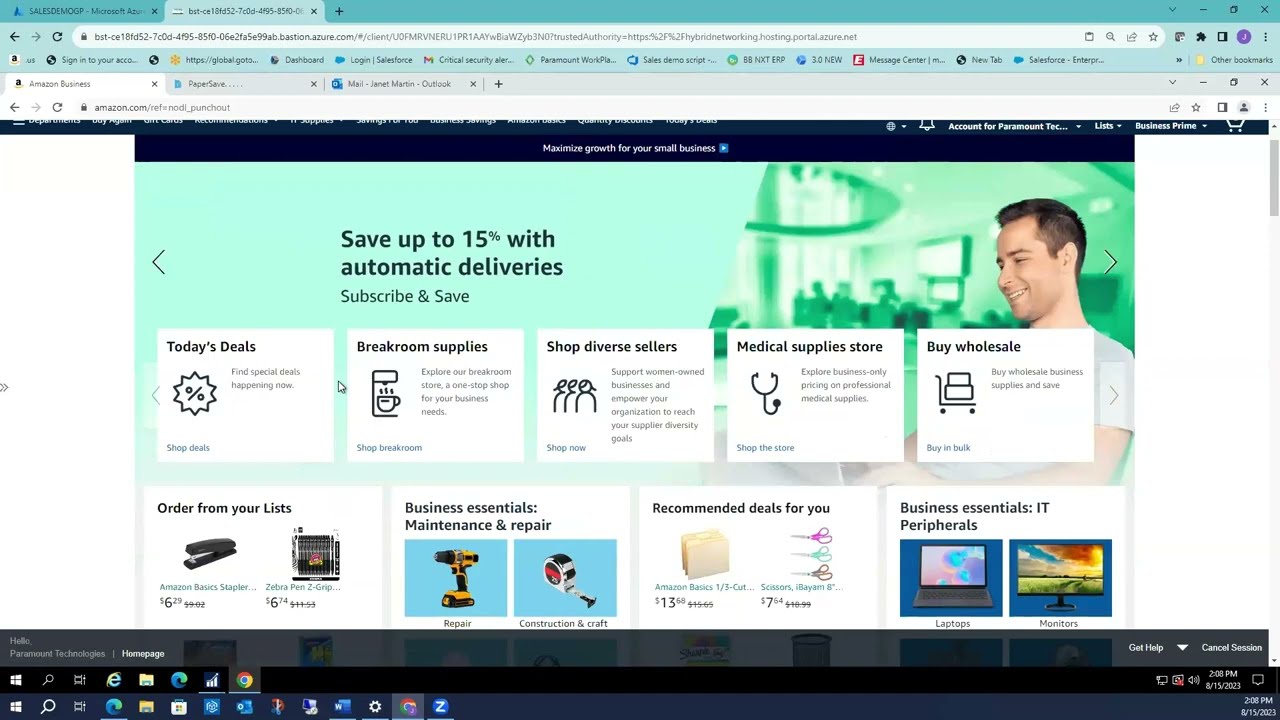Click the remote session Windows Start button

pyautogui.click(x=15, y=680)
